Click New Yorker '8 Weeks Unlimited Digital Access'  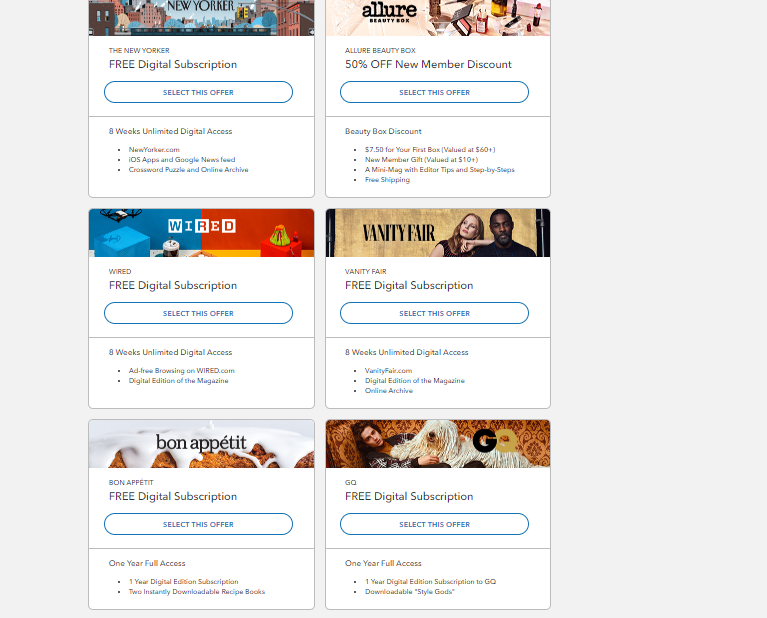pyautogui.click(x=170, y=131)
